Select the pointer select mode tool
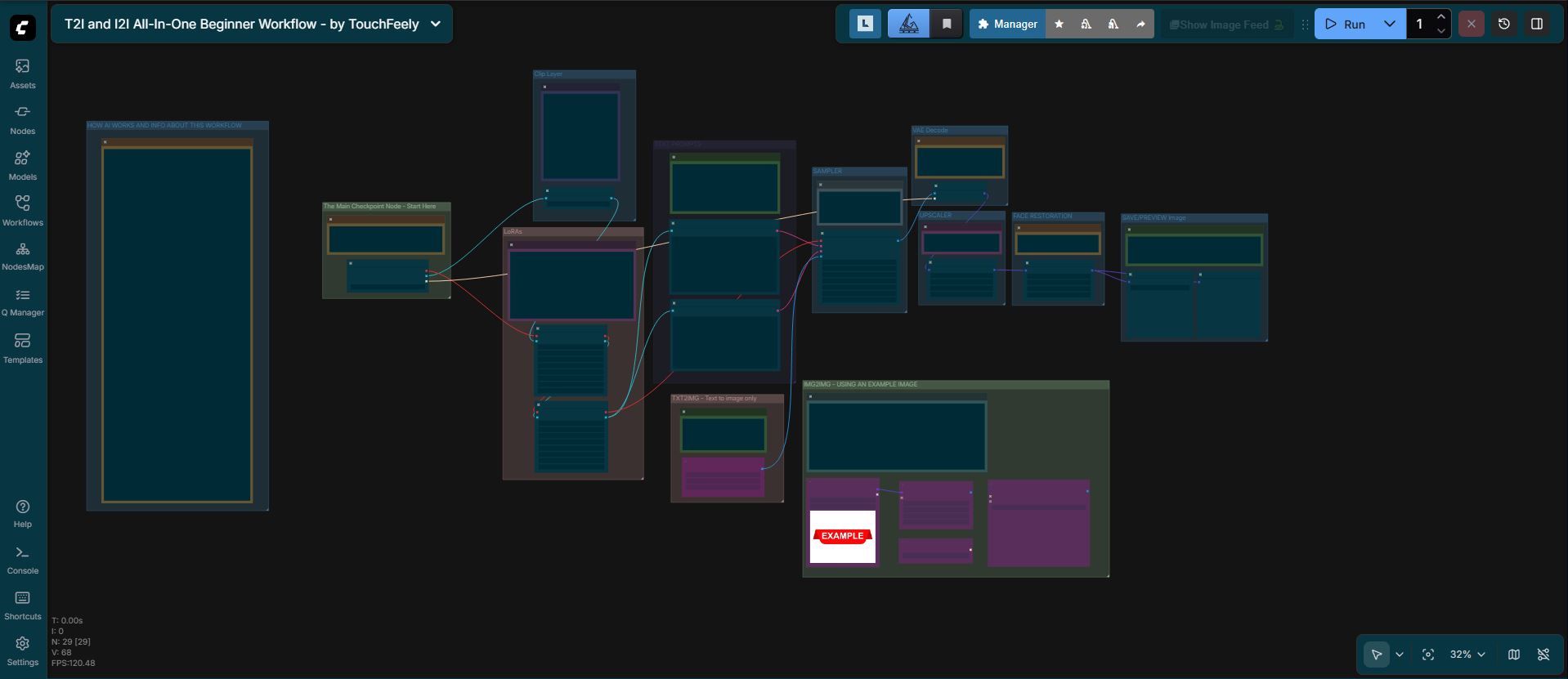The height and width of the screenshot is (679, 1568). (1377, 654)
